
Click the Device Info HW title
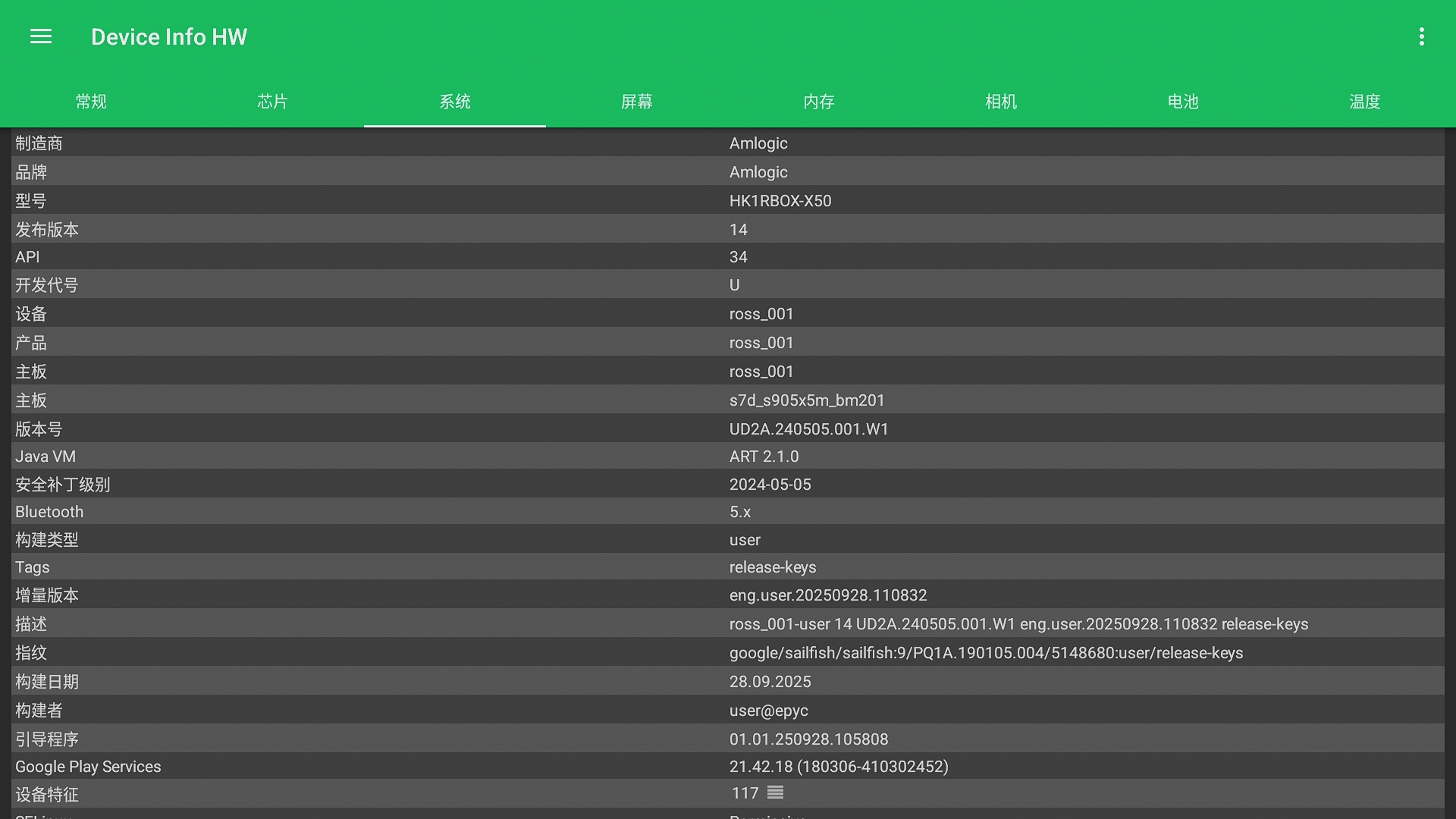coord(169,36)
